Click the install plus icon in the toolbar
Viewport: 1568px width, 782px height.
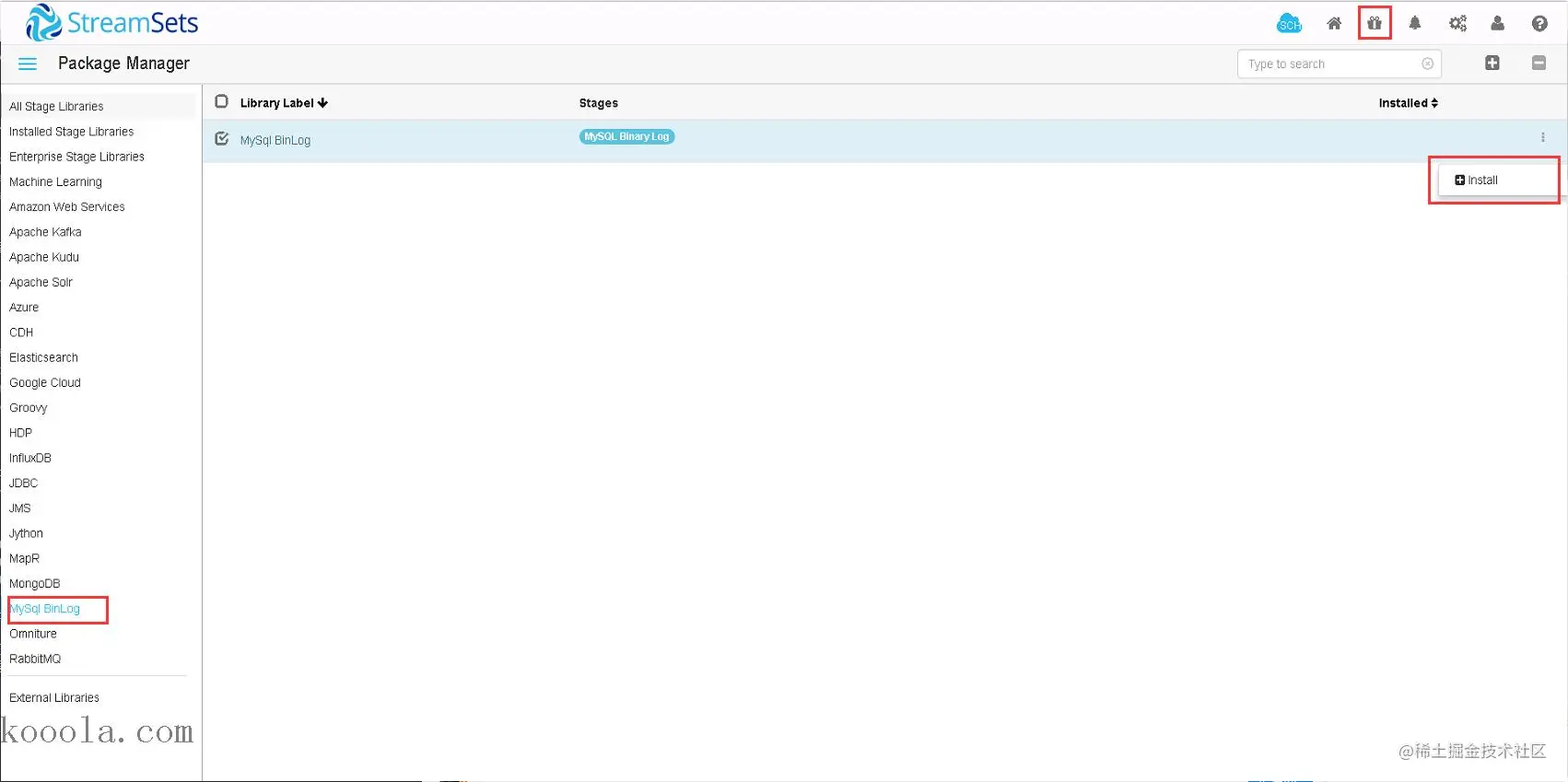tap(1492, 63)
